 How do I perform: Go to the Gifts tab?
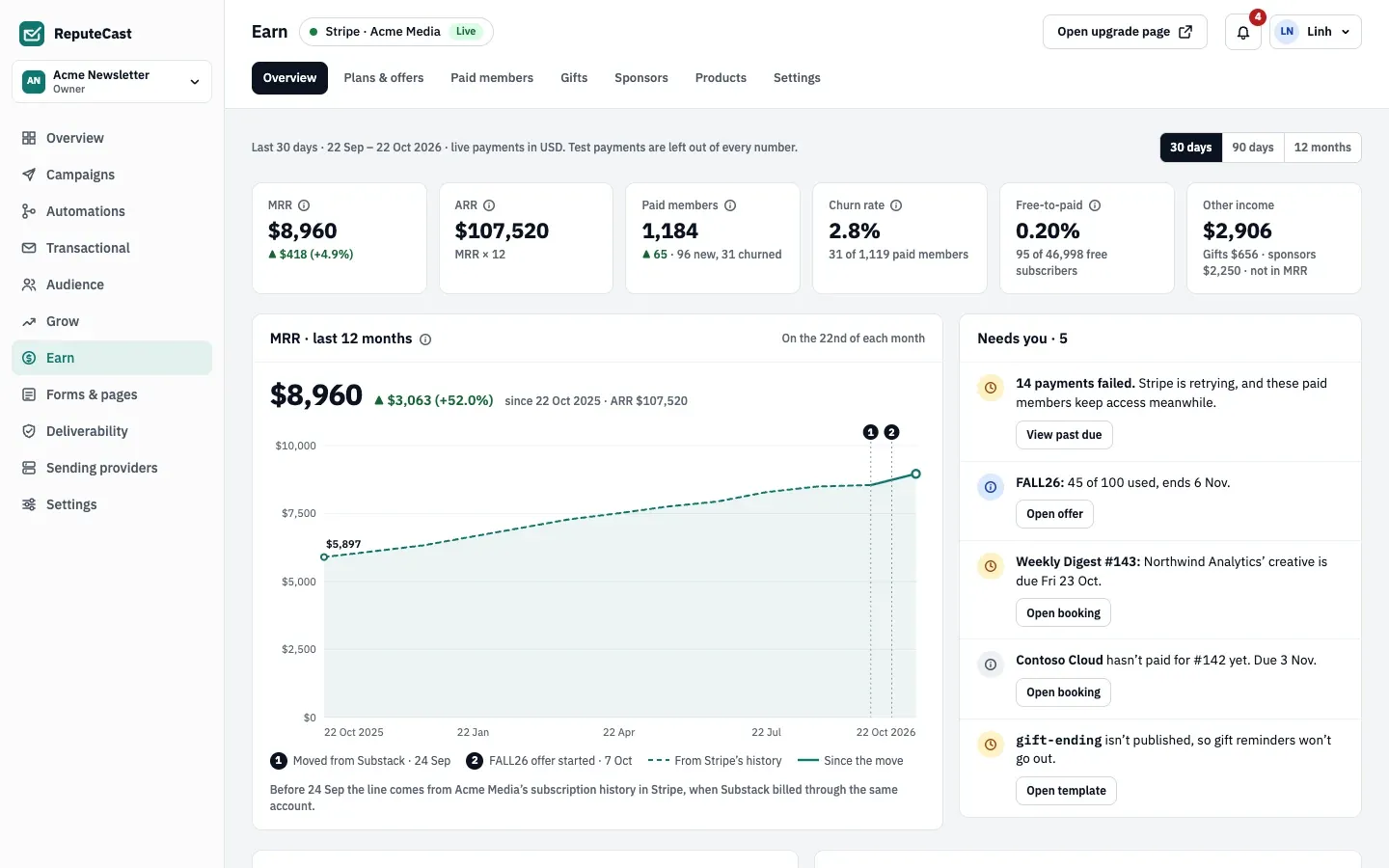(x=574, y=78)
